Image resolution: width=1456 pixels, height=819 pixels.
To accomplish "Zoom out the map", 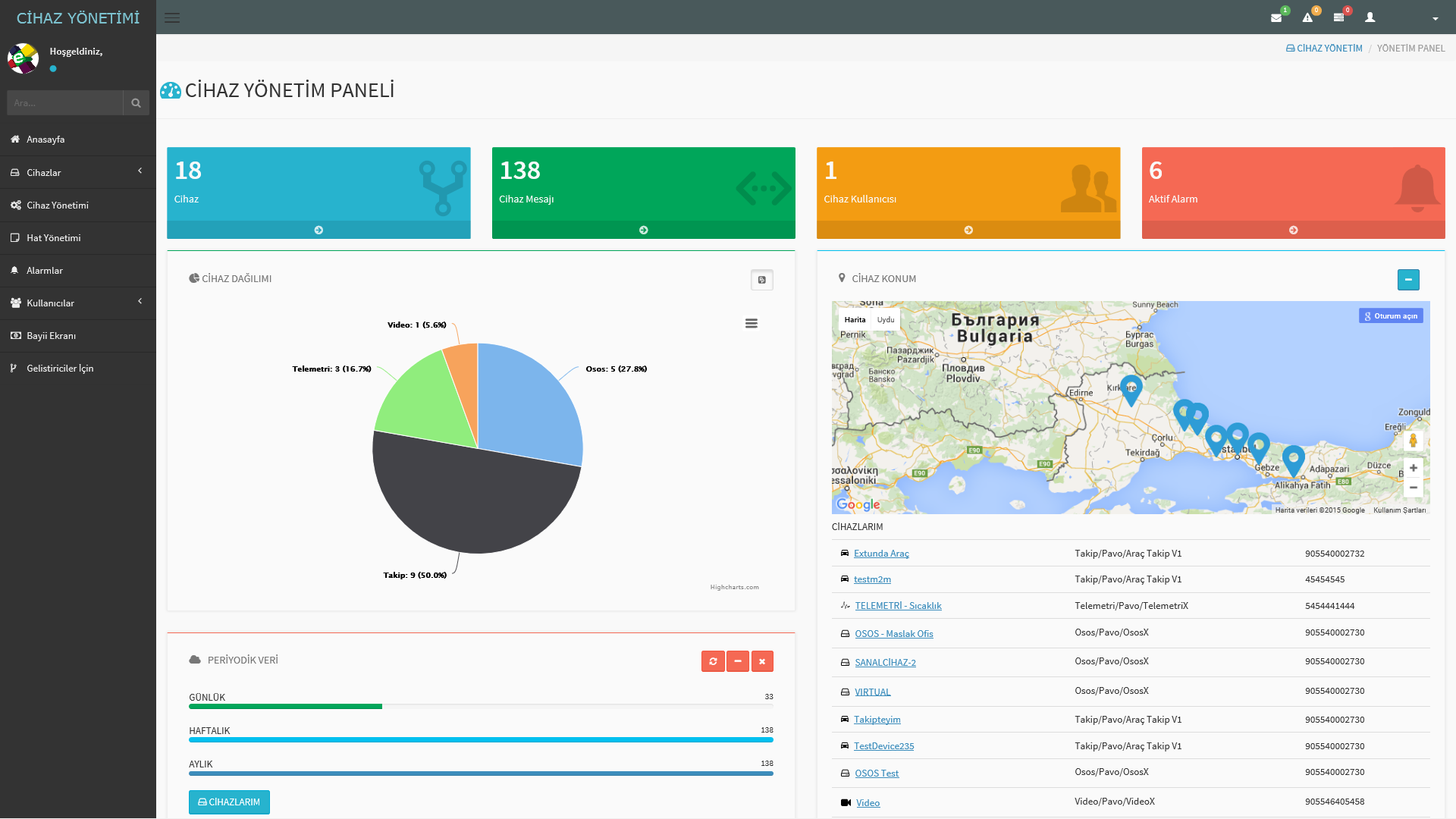I will tap(1413, 488).
